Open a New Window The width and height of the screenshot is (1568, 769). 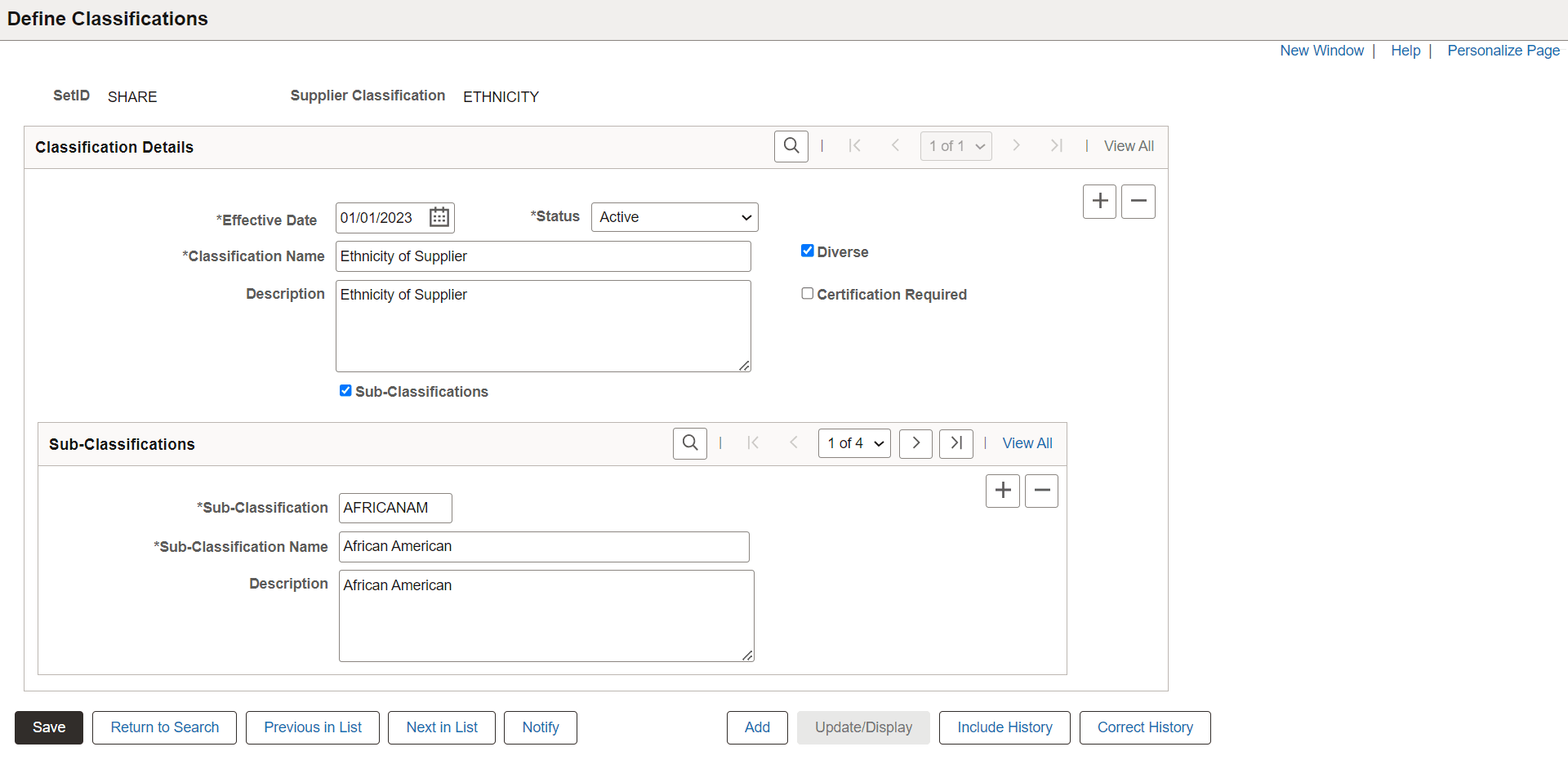pos(1321,51)
